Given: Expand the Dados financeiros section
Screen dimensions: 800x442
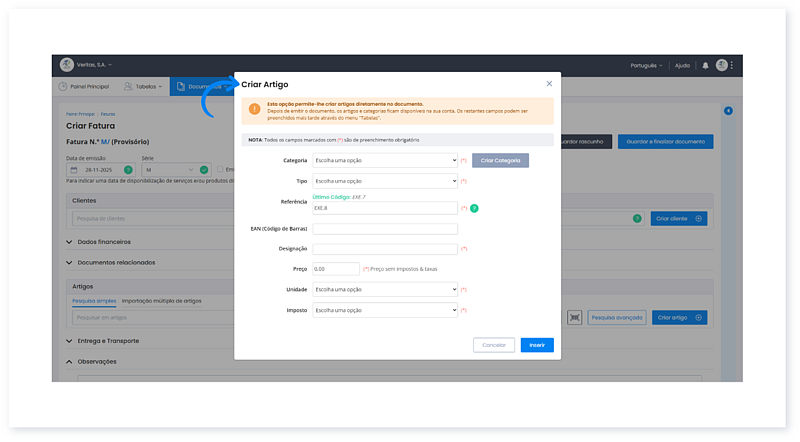Looking at the screenshot, I should click(104, 241).
